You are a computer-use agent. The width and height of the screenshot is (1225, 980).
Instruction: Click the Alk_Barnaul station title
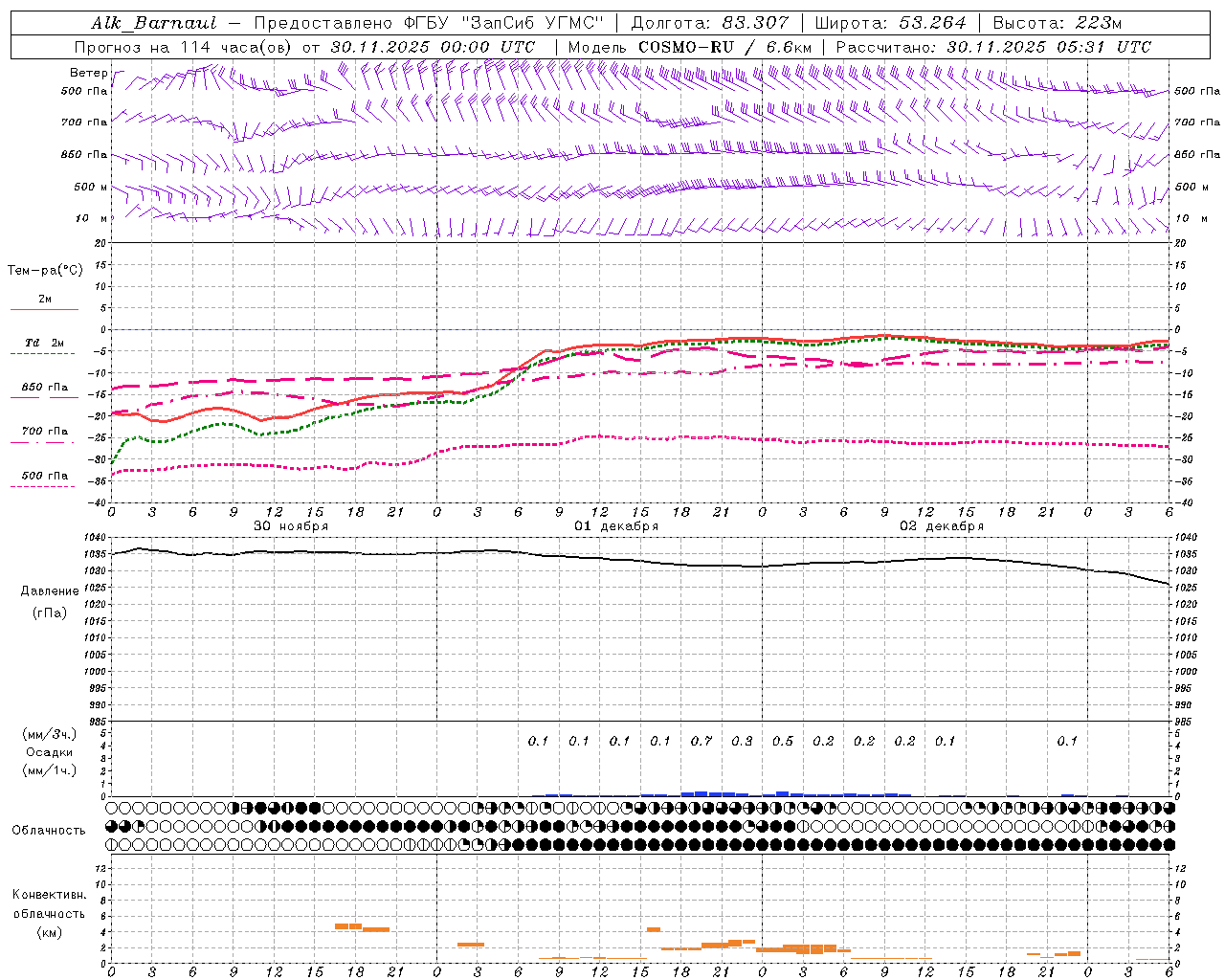coord(154,23)
